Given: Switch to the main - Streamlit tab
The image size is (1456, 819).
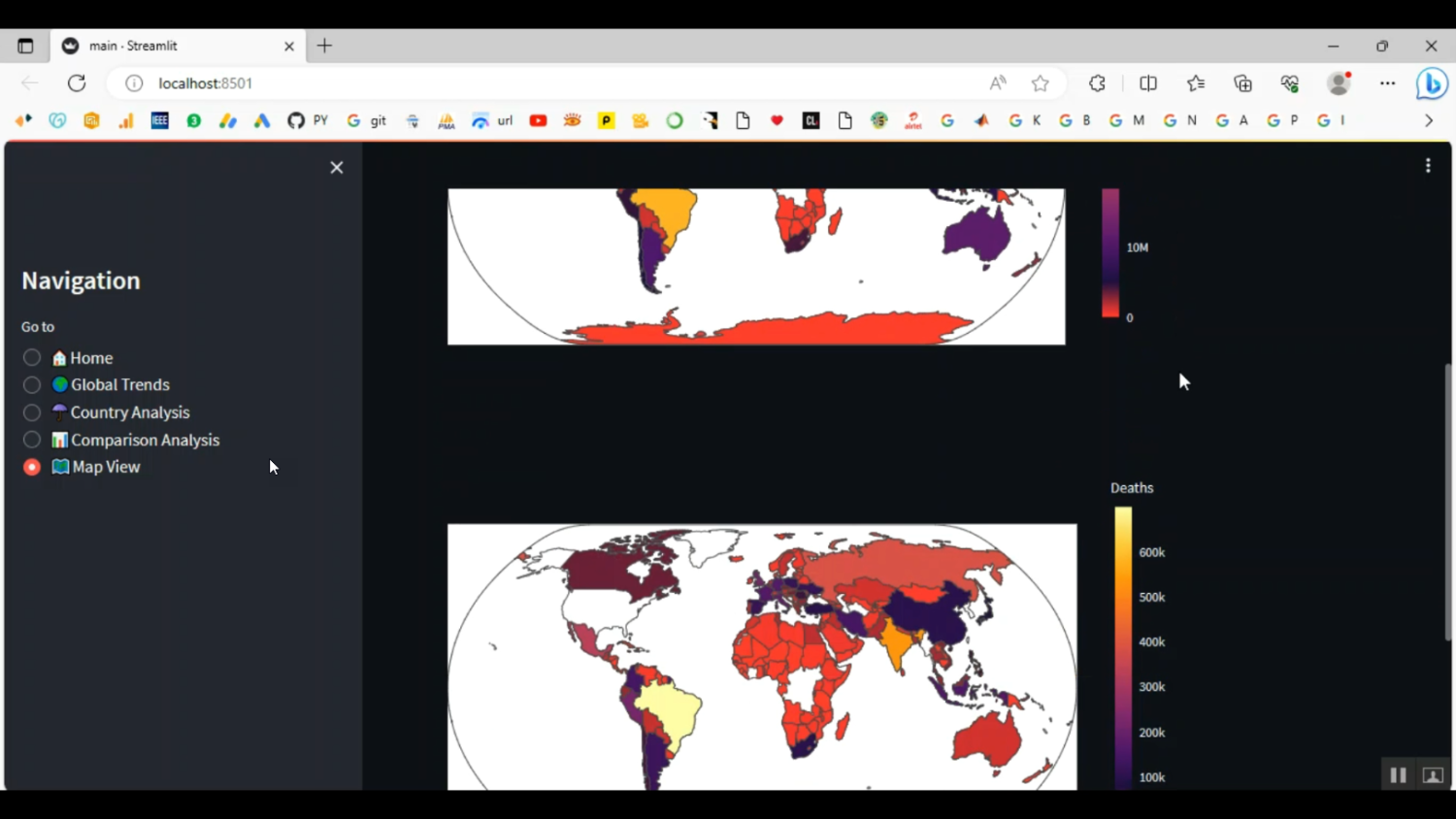Looking at the screenshot, I should (178, 46).
